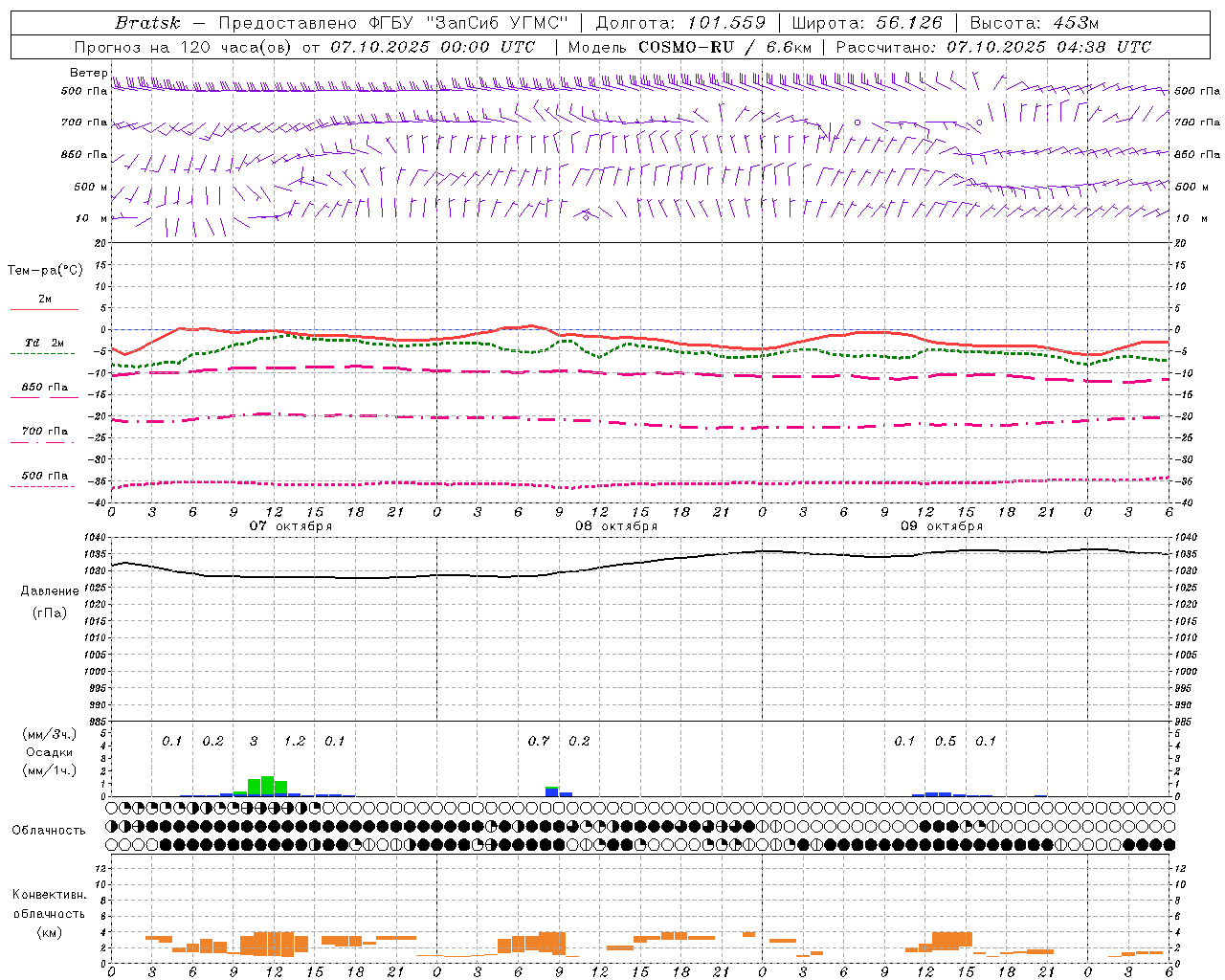This screenshot has height=980, width=1225.
Task: Click the 700 гПа temperature legend entry
Action: point(44,432)
